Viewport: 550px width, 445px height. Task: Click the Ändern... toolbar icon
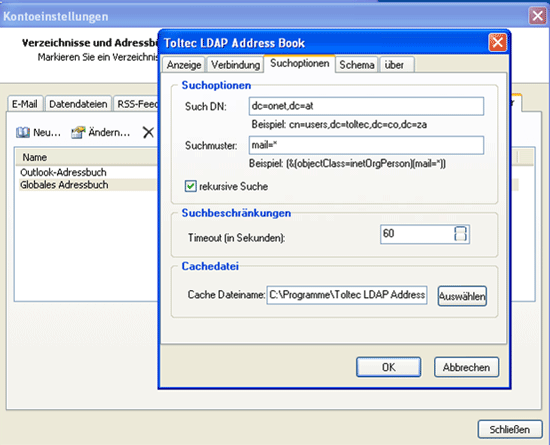click(x=78, y=133)
